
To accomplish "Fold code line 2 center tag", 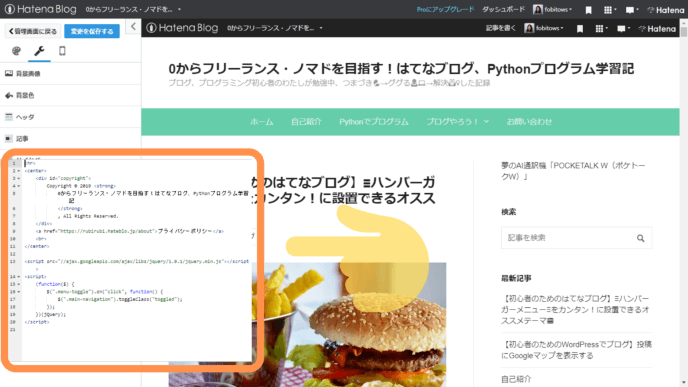I will point(18,171).
